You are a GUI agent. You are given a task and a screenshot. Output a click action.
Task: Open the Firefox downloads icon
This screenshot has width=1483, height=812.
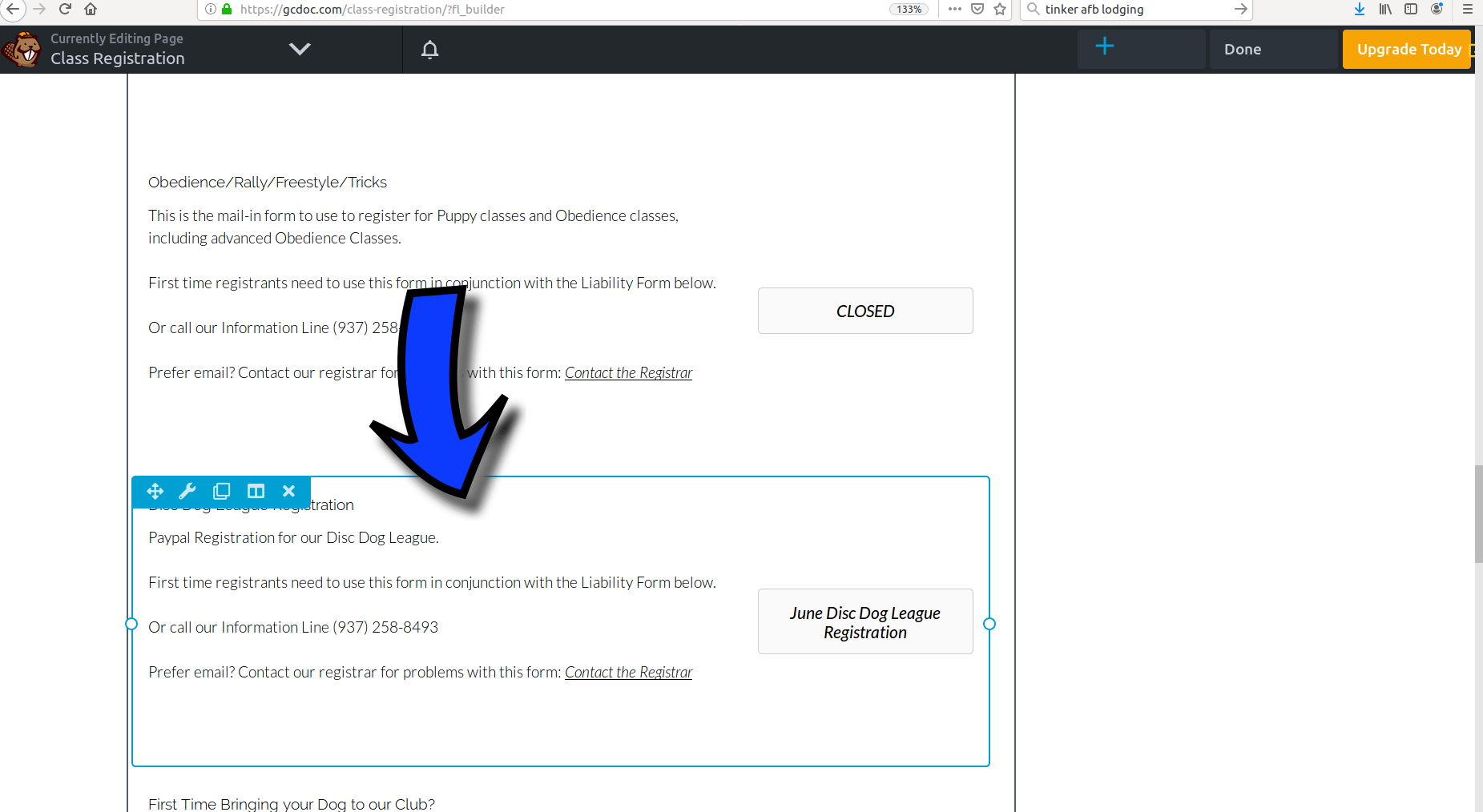[1358, 9]
